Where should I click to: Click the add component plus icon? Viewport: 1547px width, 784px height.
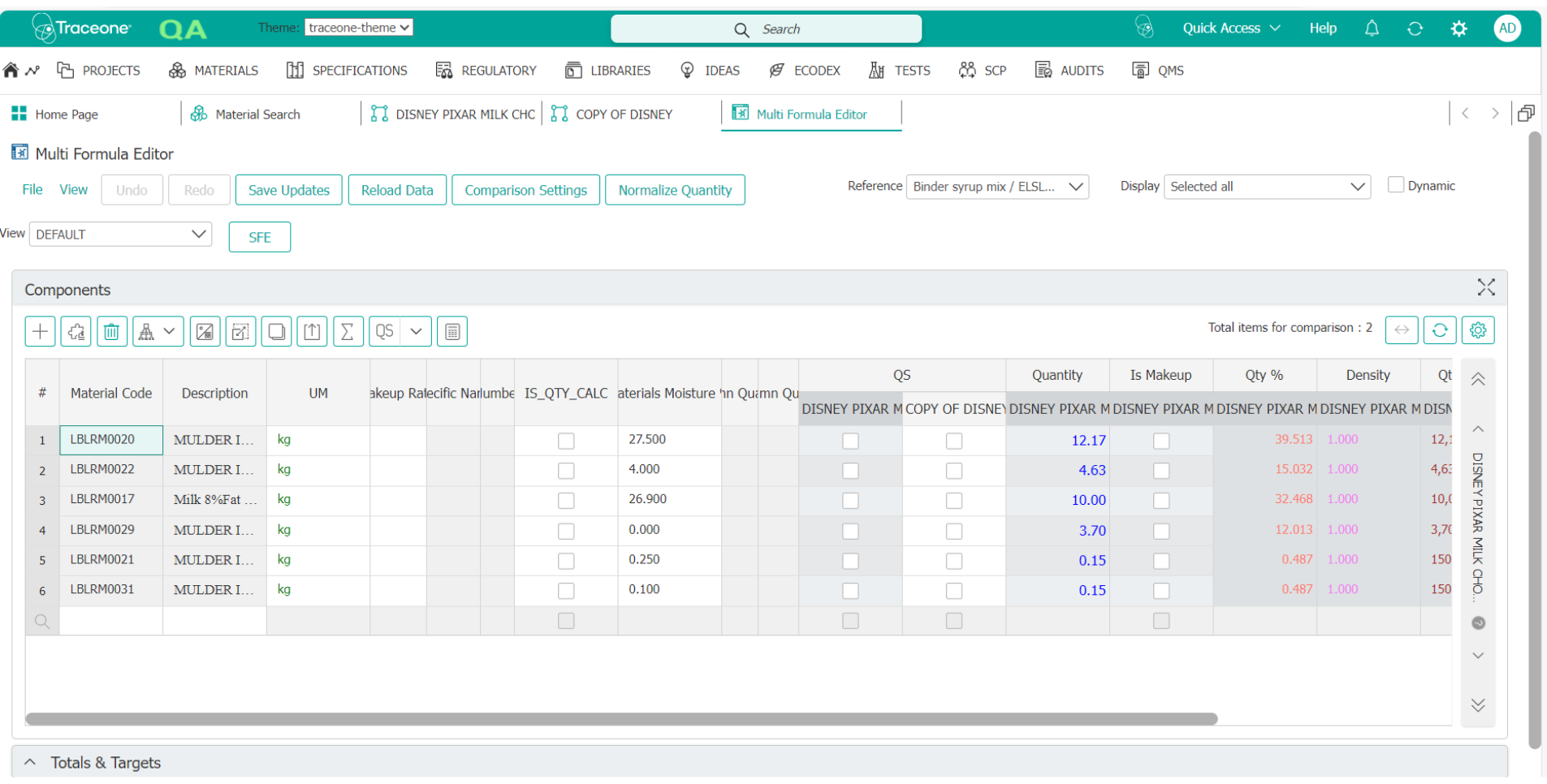point(40,331)
